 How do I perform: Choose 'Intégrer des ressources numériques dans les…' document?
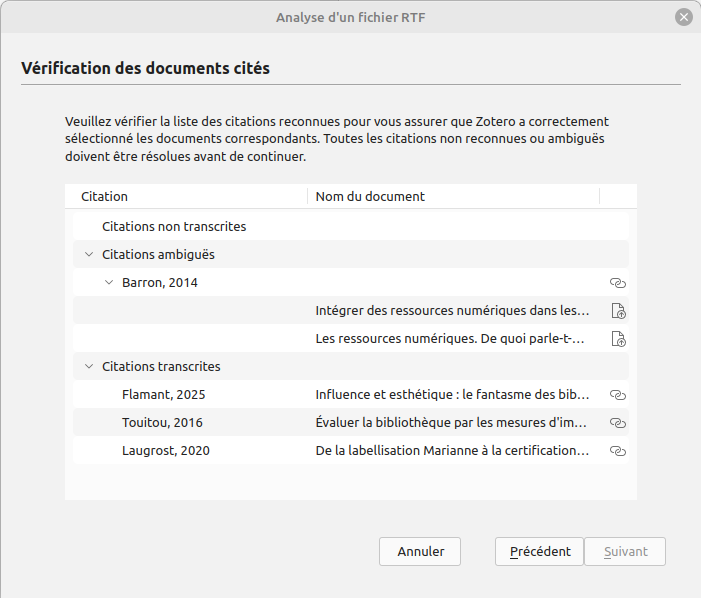pos(452,311)
